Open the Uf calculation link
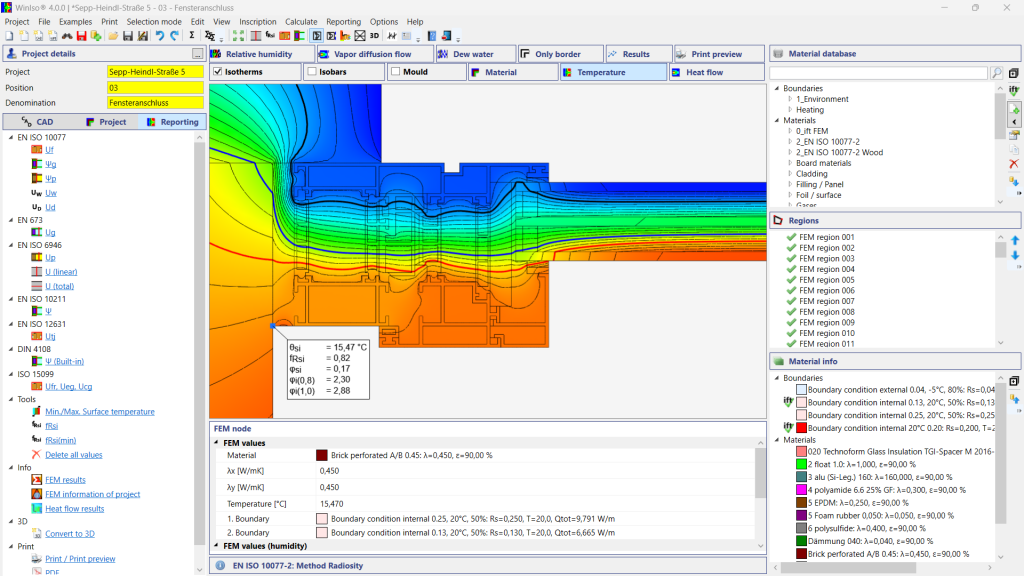The width and height of the screenshot is (1024, 576). 49,150
